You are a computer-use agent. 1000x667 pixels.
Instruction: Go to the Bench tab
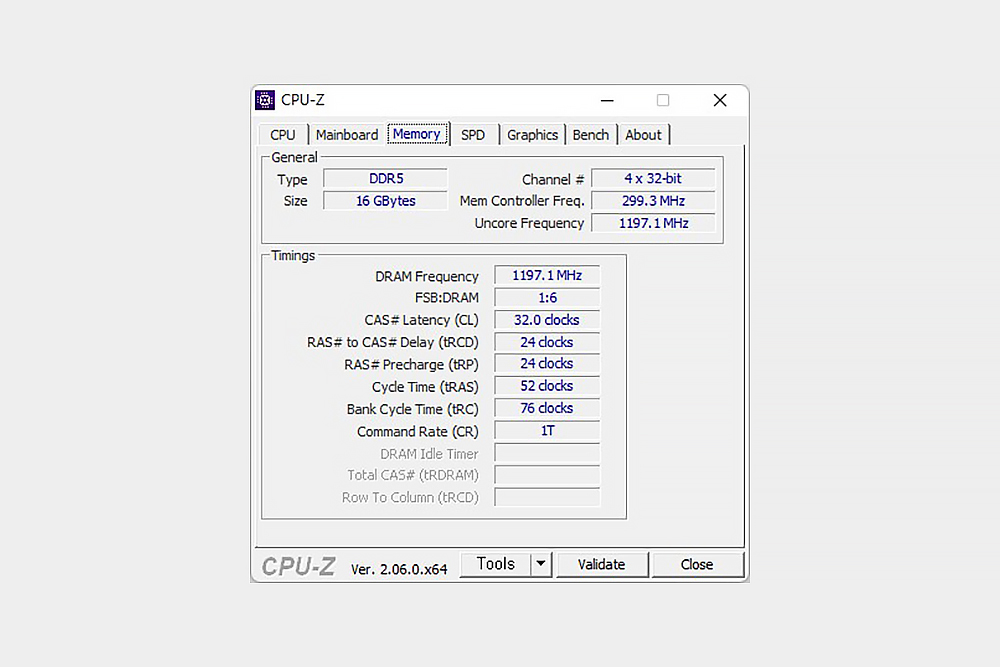coord(591,135)
